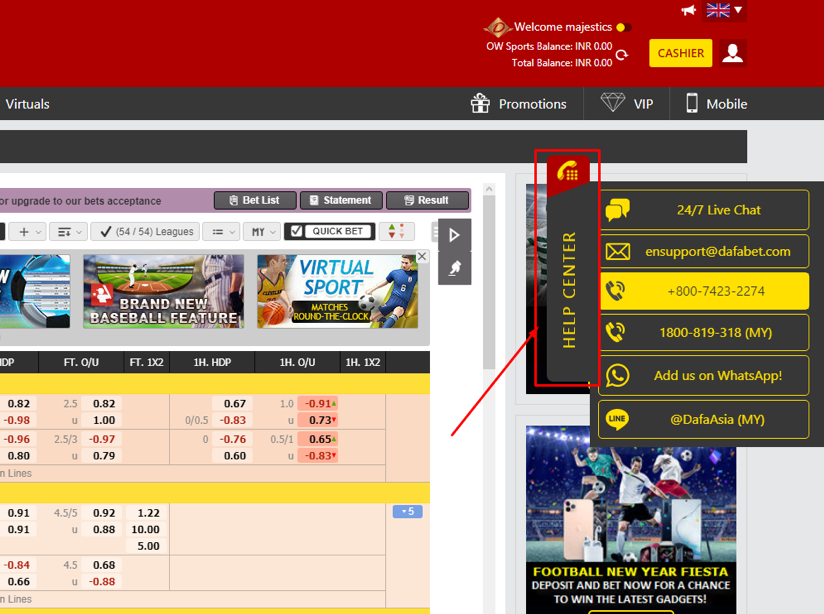824x614 pixels.
Task: Click the Dafabet gold logo badge
Action: pyautogui.click(x=497, y=27)
